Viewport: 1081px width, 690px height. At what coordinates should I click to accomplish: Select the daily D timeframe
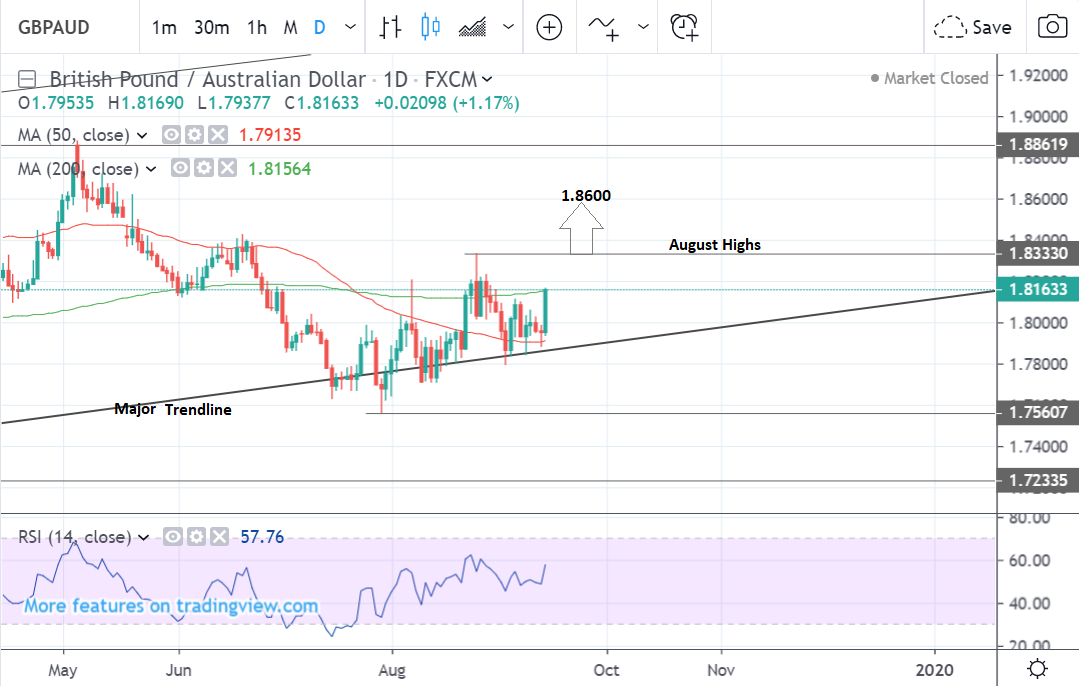point(319,28)
